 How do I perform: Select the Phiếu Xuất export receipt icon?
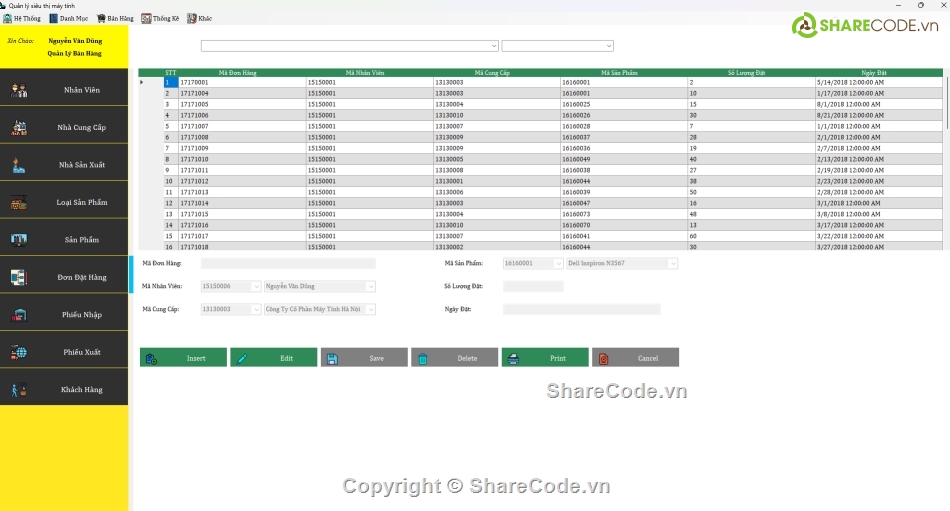click(19, 352)
